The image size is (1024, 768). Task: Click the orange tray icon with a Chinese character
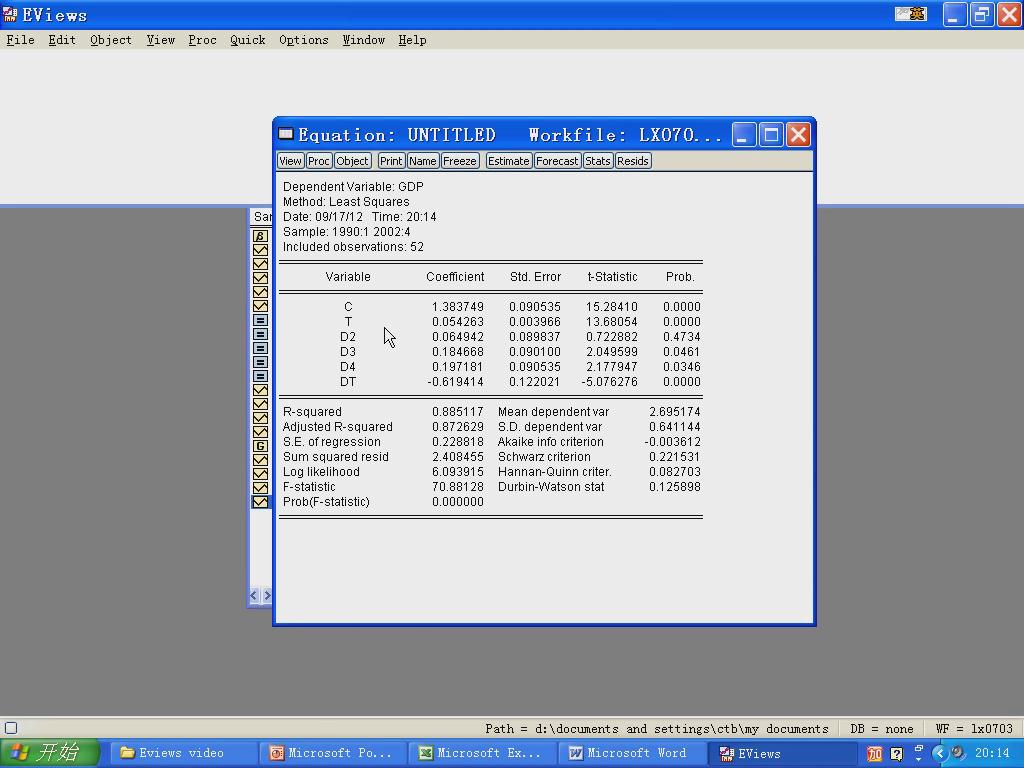tap(874, 754)
